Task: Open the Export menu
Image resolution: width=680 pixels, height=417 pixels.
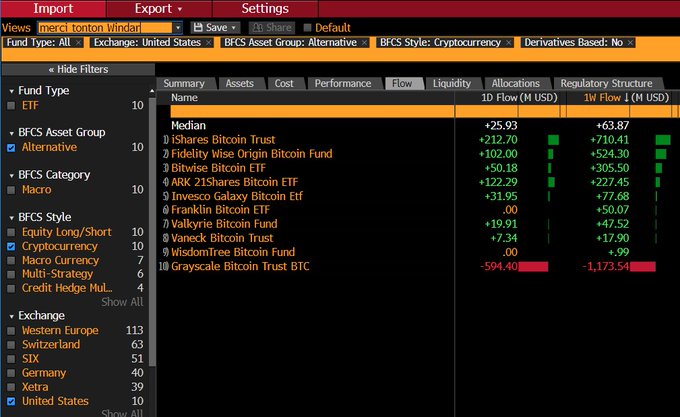Action: (x=159, y=8)
